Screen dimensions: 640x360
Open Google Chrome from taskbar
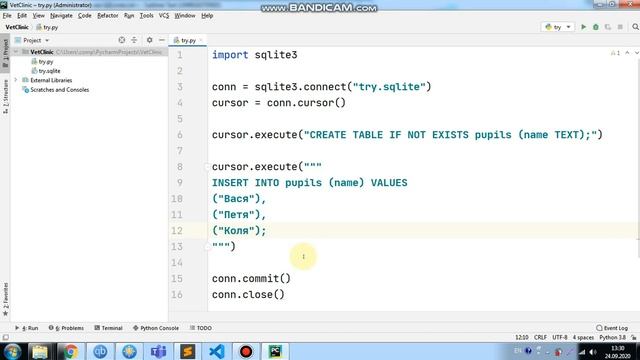coord(70,351)
